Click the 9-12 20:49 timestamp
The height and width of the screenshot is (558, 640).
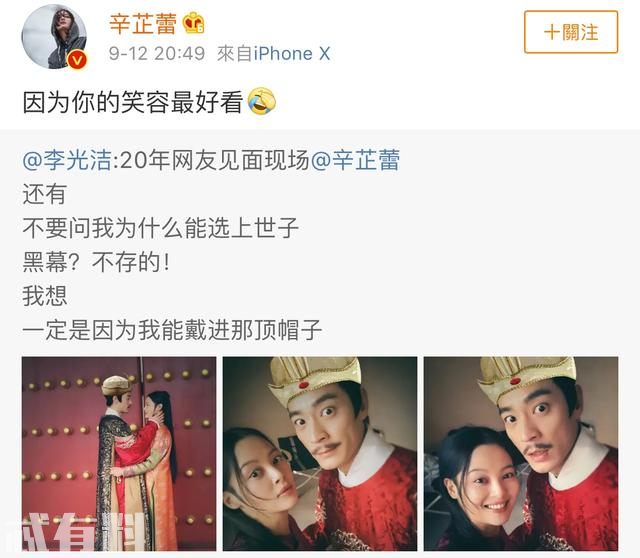pyautogui.click(x=157, y=53)
